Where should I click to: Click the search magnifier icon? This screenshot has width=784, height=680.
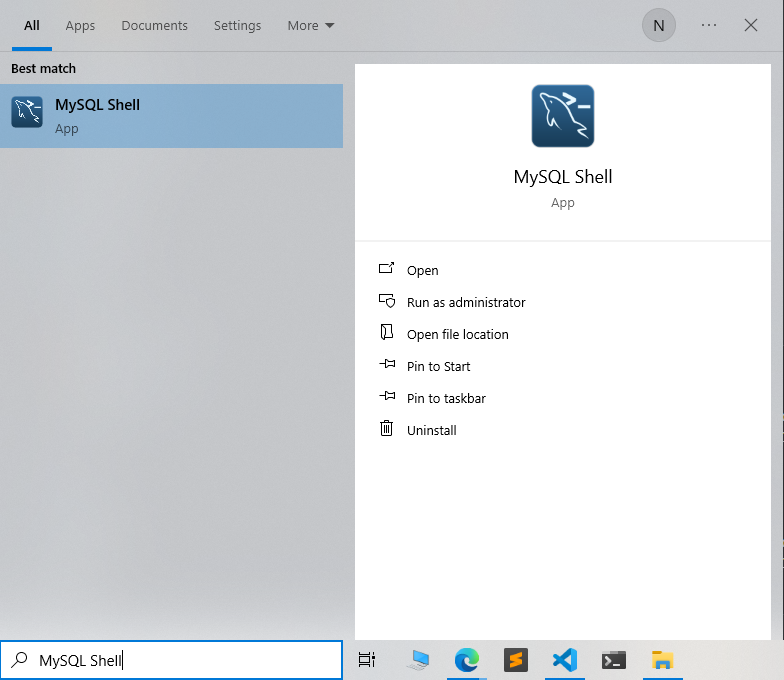coord(19,660)
